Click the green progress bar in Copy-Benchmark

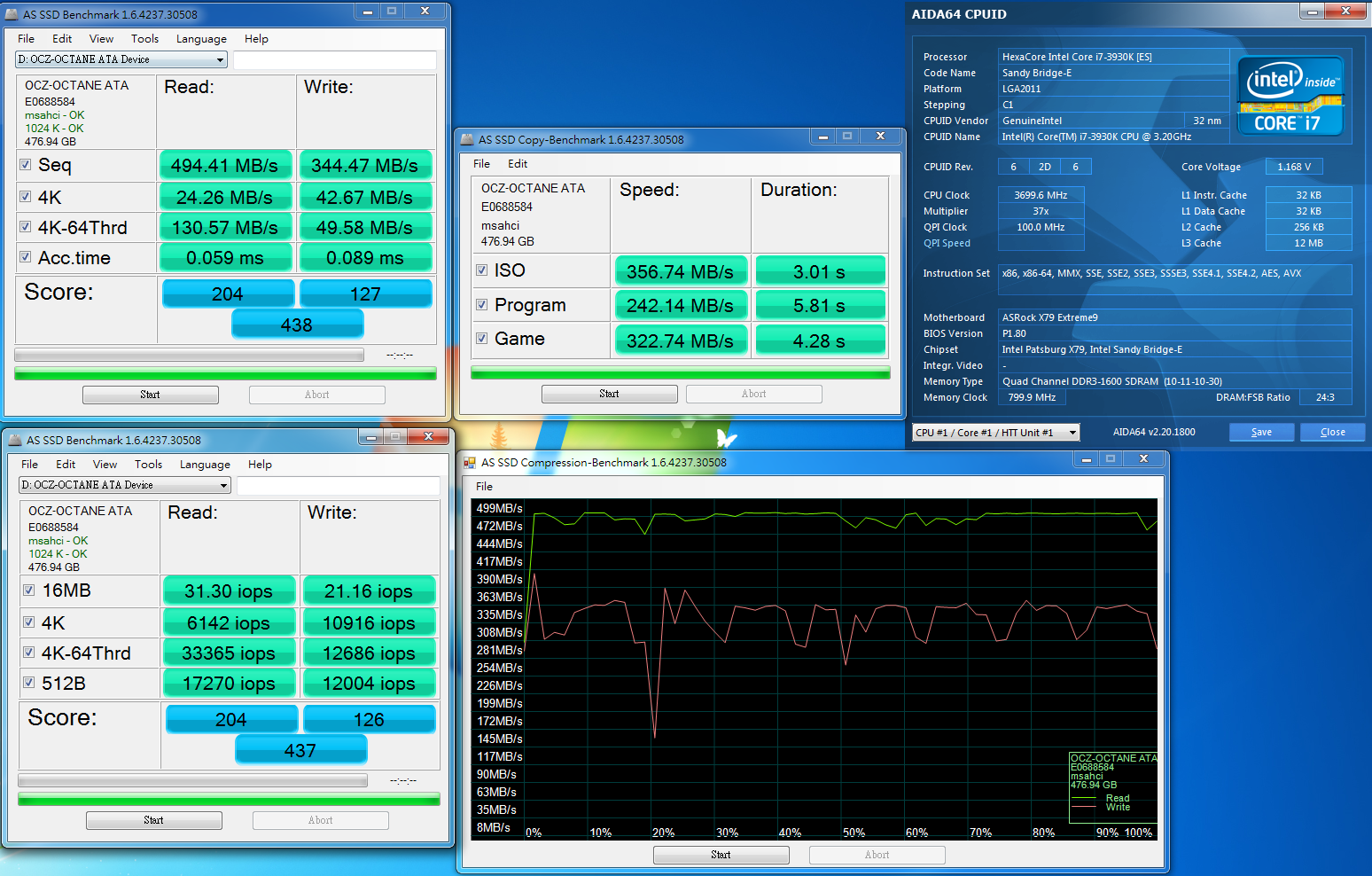(681, 373)
